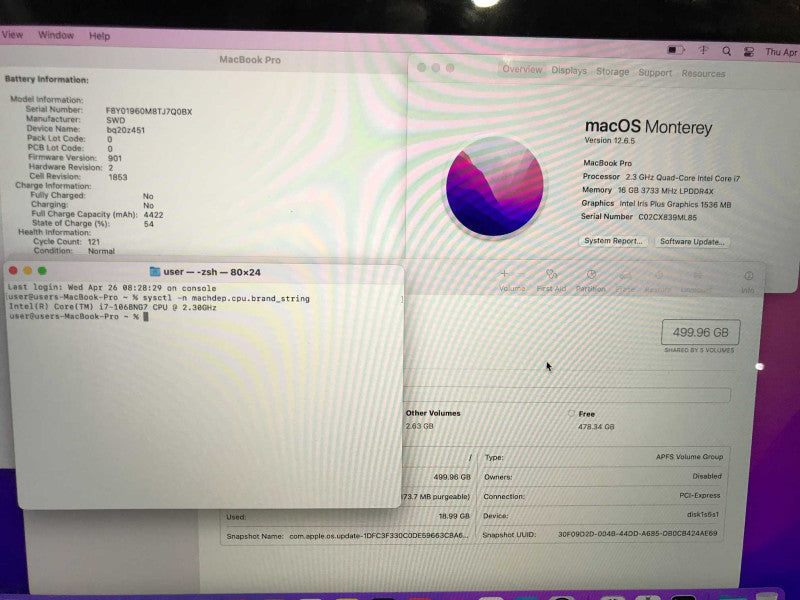The height and width of the screenshot is (600, 800).
Task: Switch to the Resources tab in About This Mac
Action: tap(703, 73)
